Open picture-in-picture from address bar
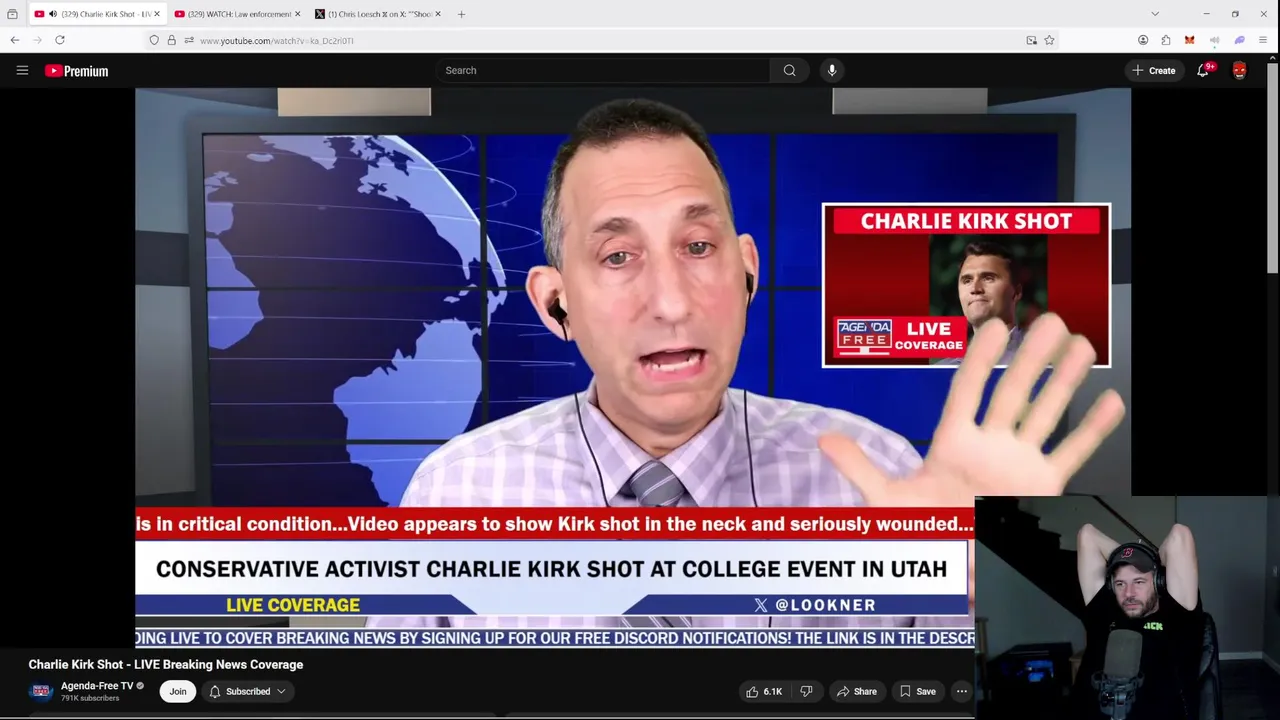The width and height of the screenshot is (1280, 720). click(x=1031, y=40)
